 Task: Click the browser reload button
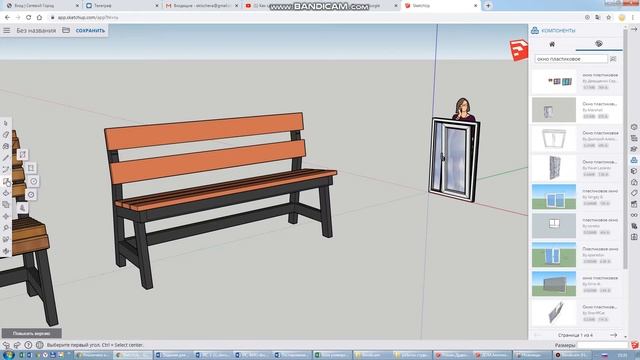(x=29, y=18)
